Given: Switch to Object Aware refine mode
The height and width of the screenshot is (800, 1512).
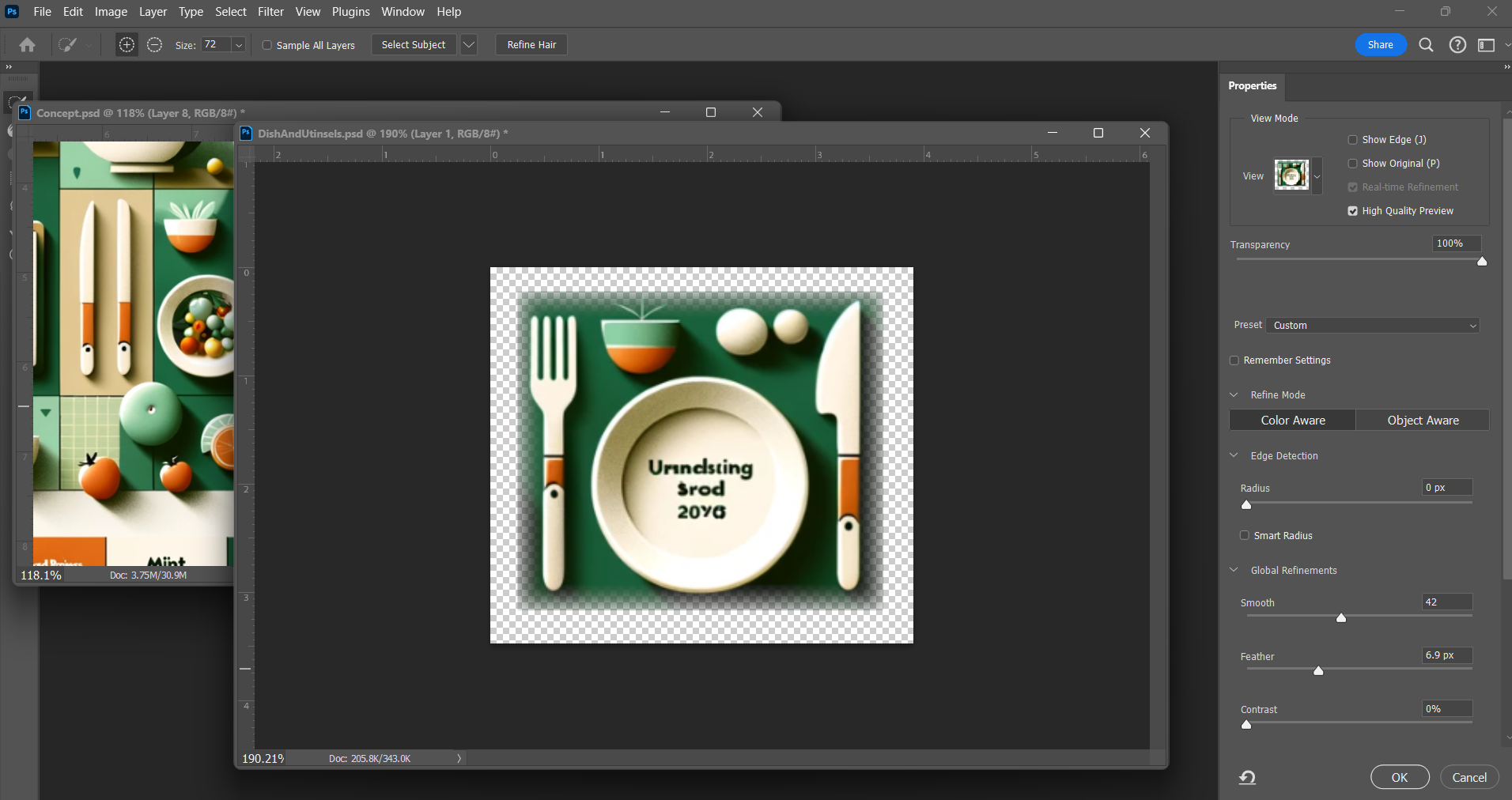Looking at the screenshot, I should pyautogui.click(x=1423, y=420).
